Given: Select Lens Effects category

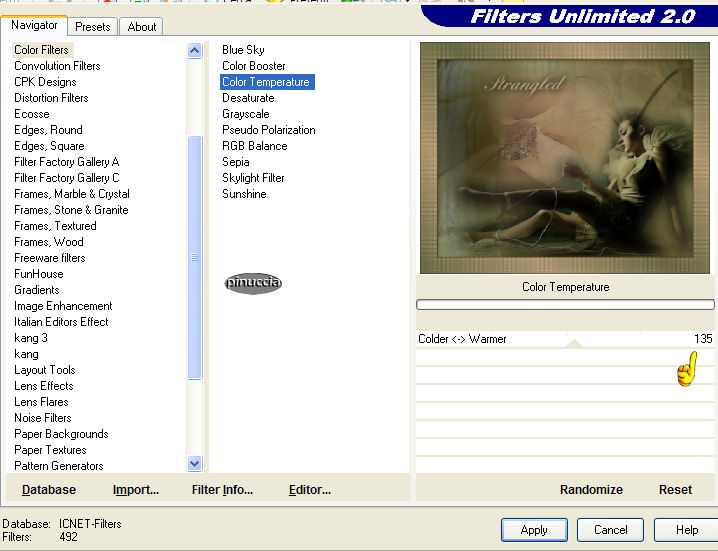Looking at the screenshot, I should pyautogui.click(x=44, y=386).
